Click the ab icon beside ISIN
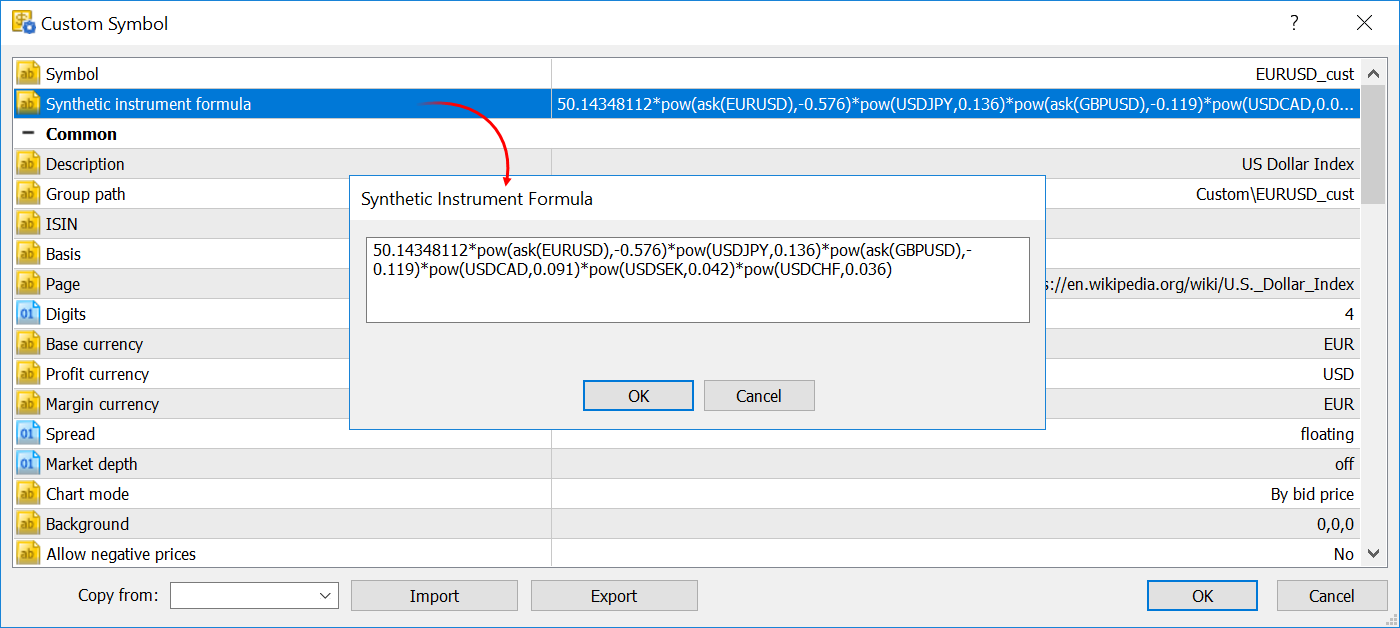Image resolution: width=1400 pixels, height=628 pixels. coord(26,223)
